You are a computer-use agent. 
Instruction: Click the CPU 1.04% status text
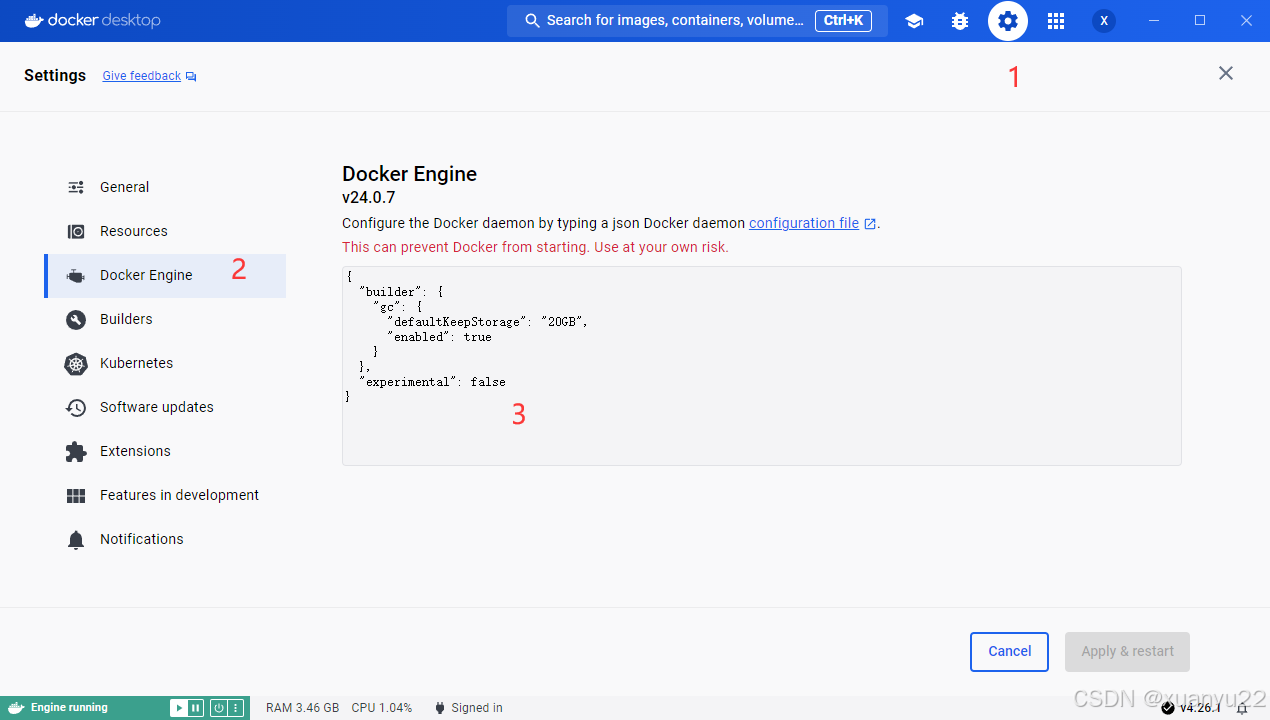382,708
